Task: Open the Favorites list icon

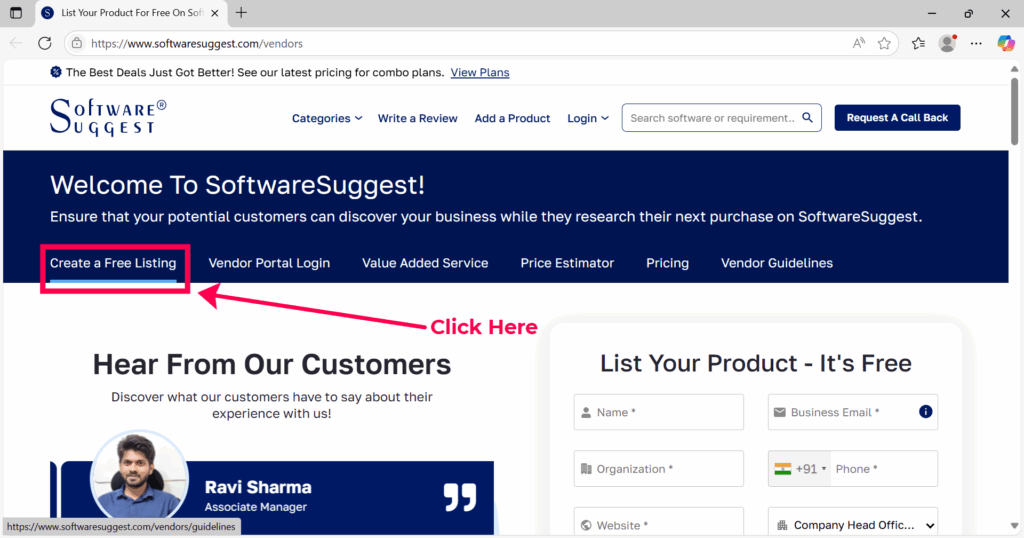Action: (918, 44)
